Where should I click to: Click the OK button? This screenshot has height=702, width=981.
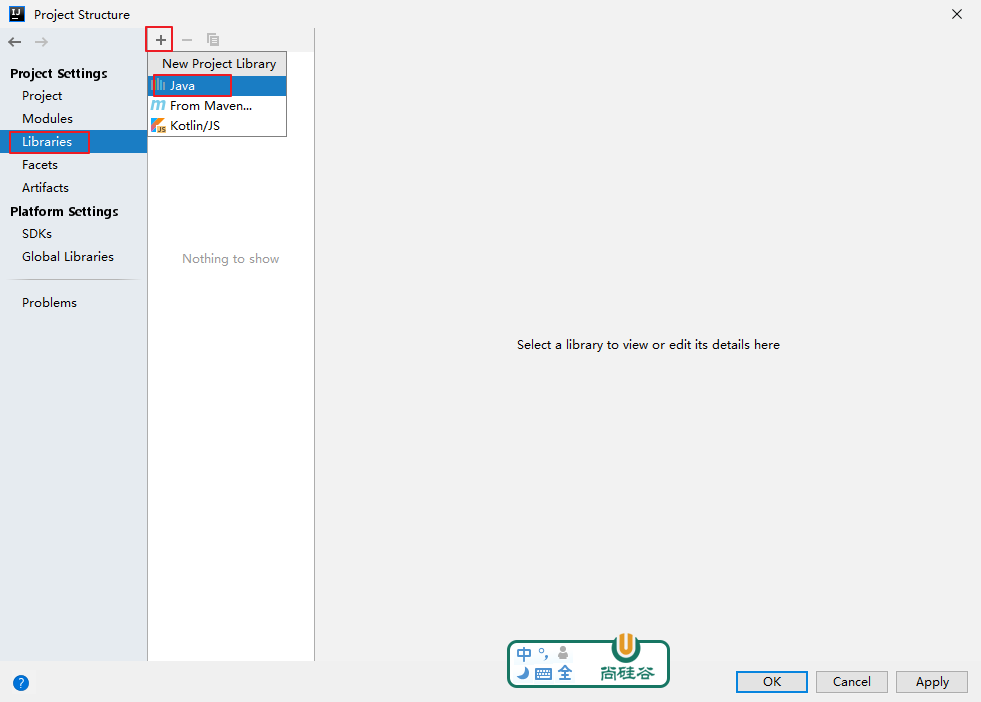point(771,682)
